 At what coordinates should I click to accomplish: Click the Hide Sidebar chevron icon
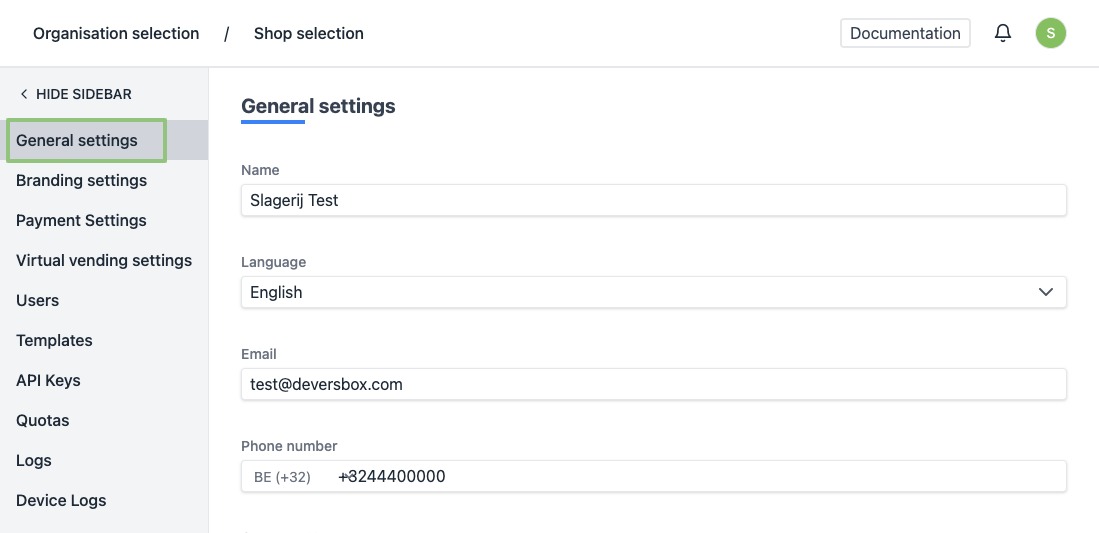24,94
